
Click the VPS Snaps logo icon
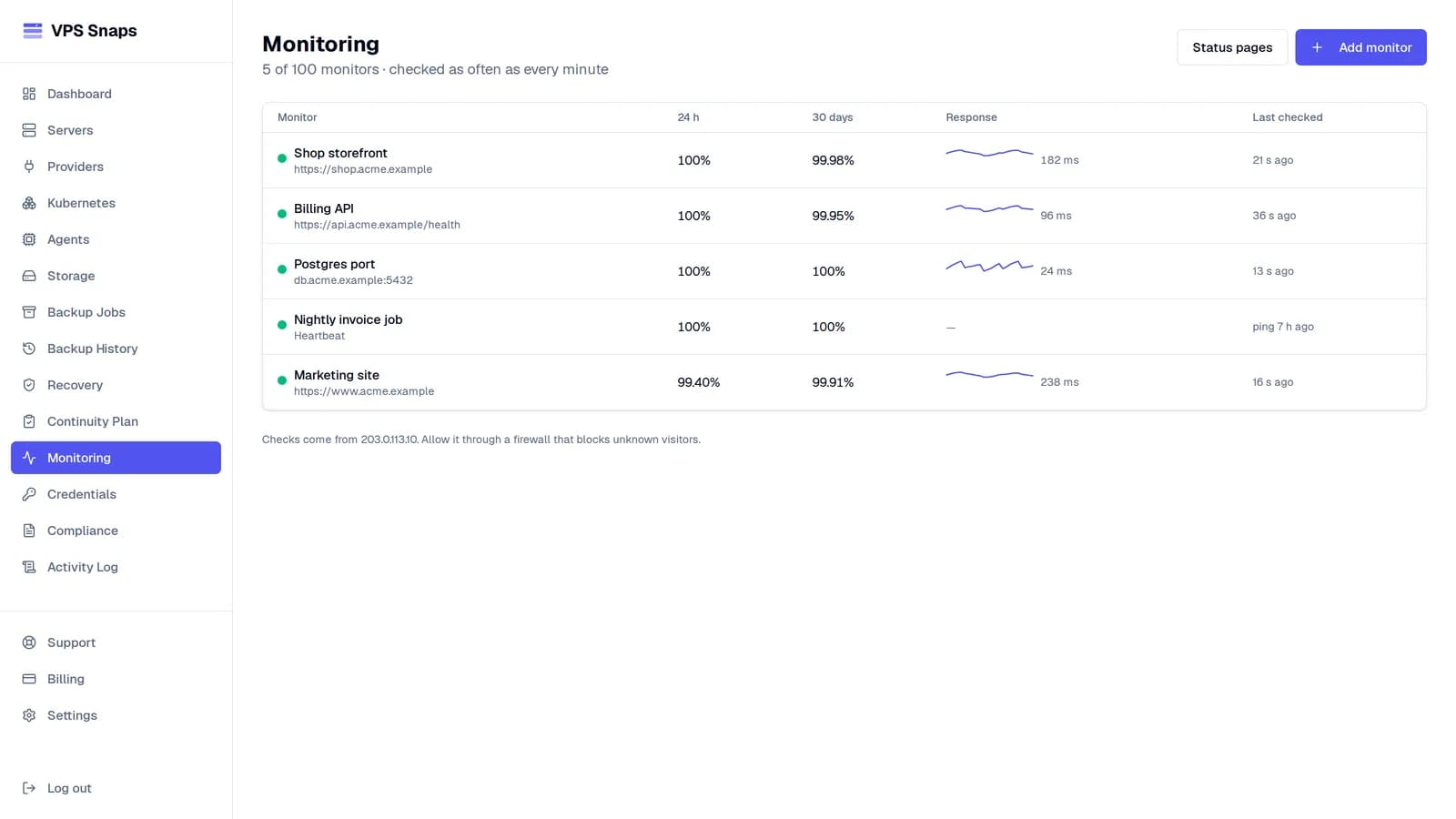point(32,30)
